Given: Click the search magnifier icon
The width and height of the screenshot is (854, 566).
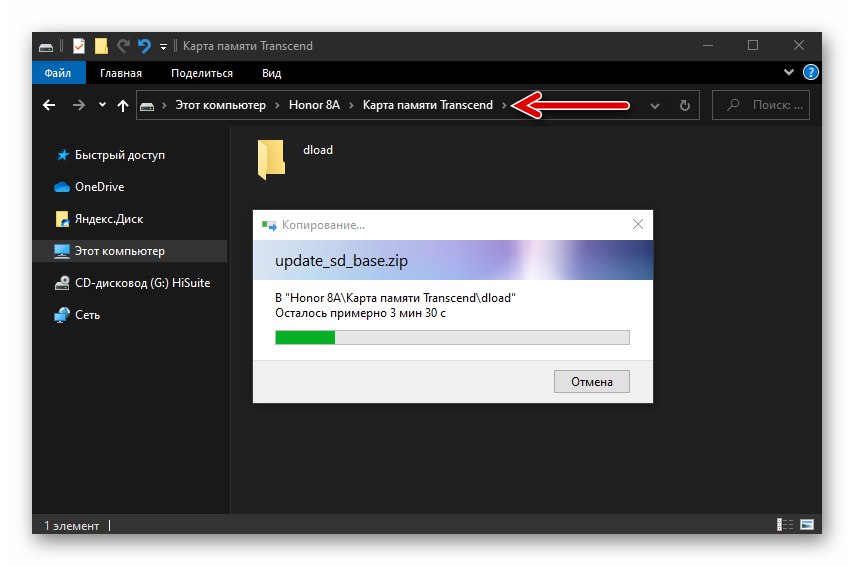Looking at the screenshot, I should [733, 105].
